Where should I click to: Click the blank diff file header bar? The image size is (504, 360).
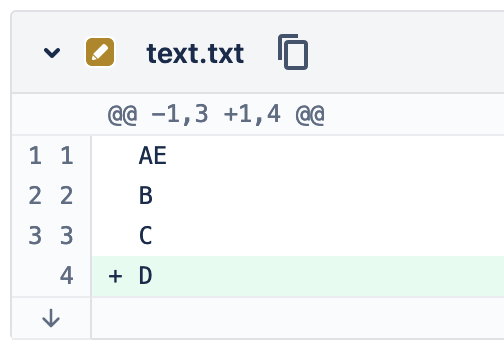coord(407,52)
